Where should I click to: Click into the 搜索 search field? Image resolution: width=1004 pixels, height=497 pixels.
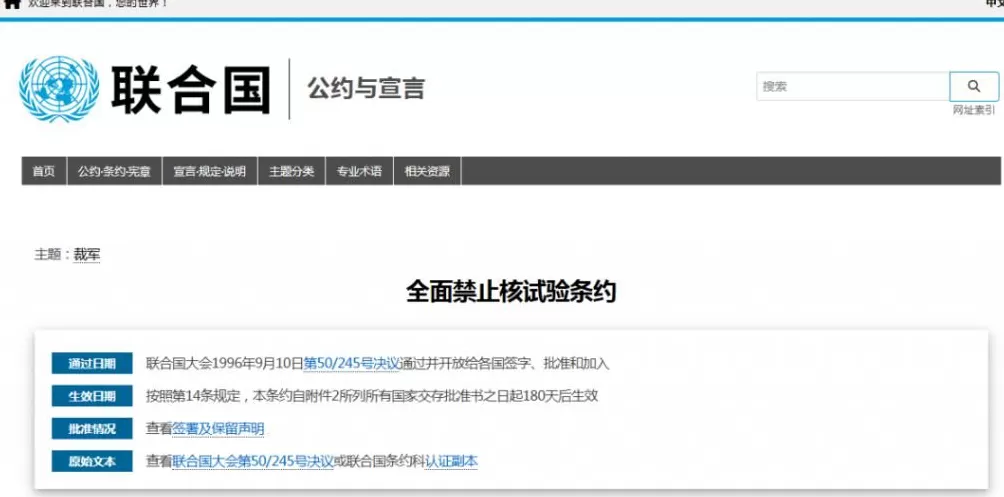852,86
